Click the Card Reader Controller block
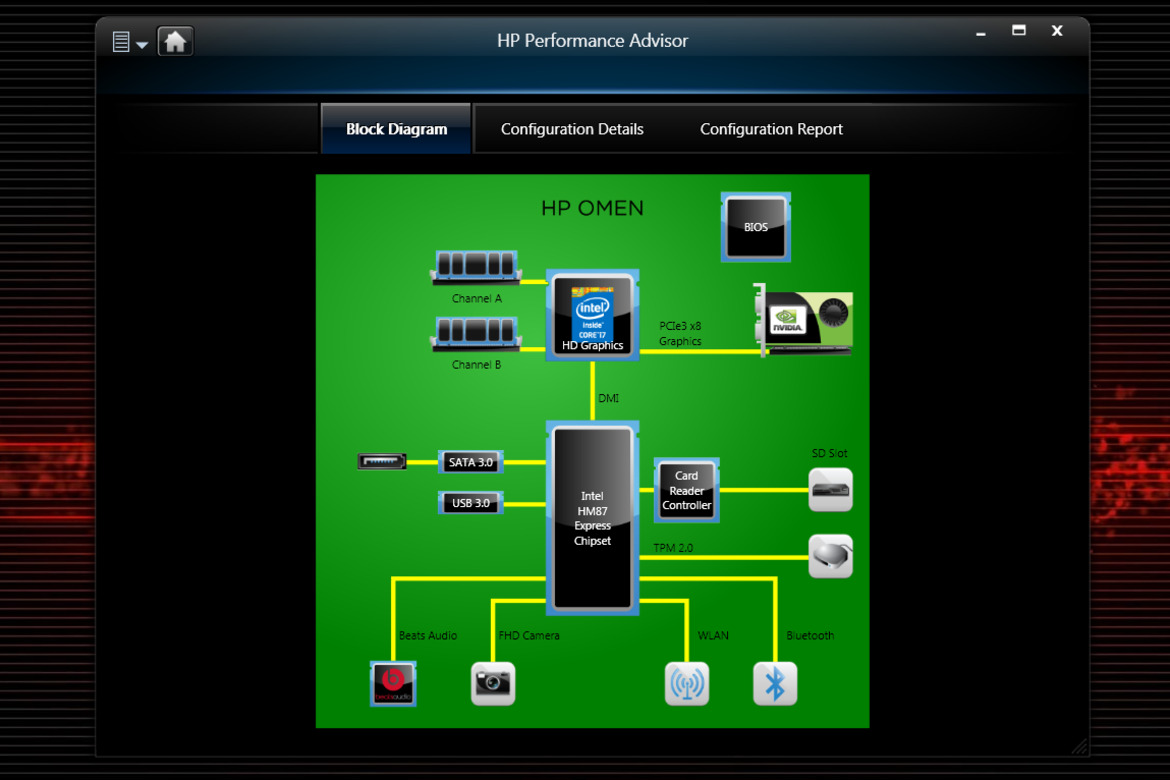This screenshot has height=780, width=1170. 686,490
